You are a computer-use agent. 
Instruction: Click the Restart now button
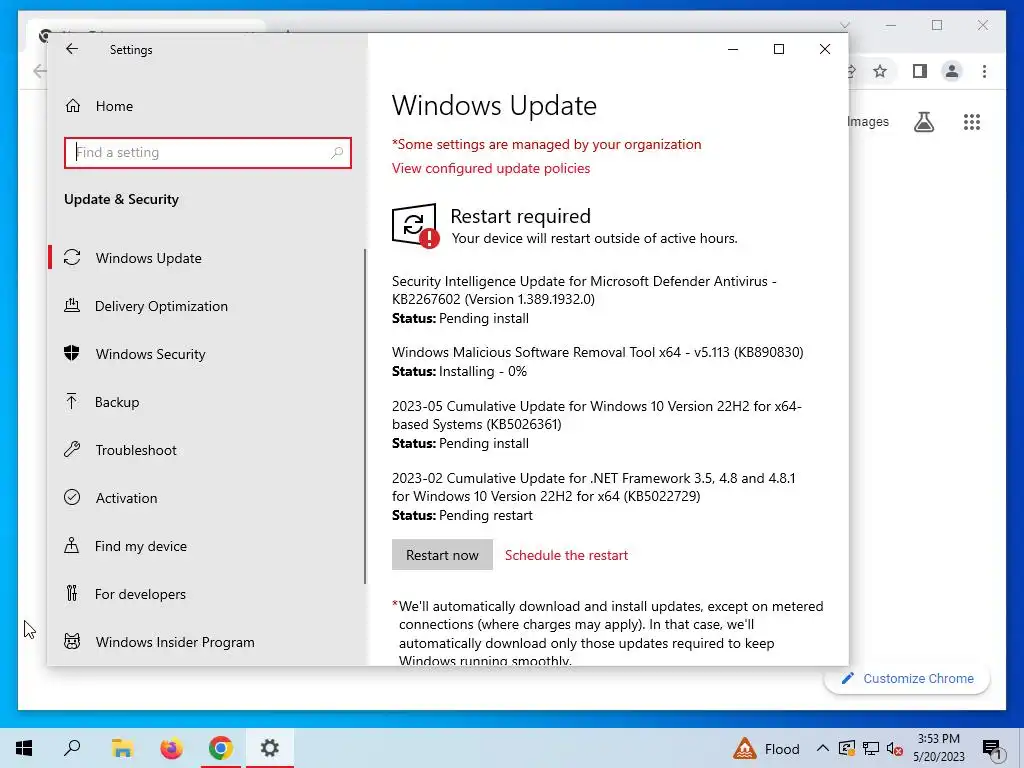(x=442, y=554)
